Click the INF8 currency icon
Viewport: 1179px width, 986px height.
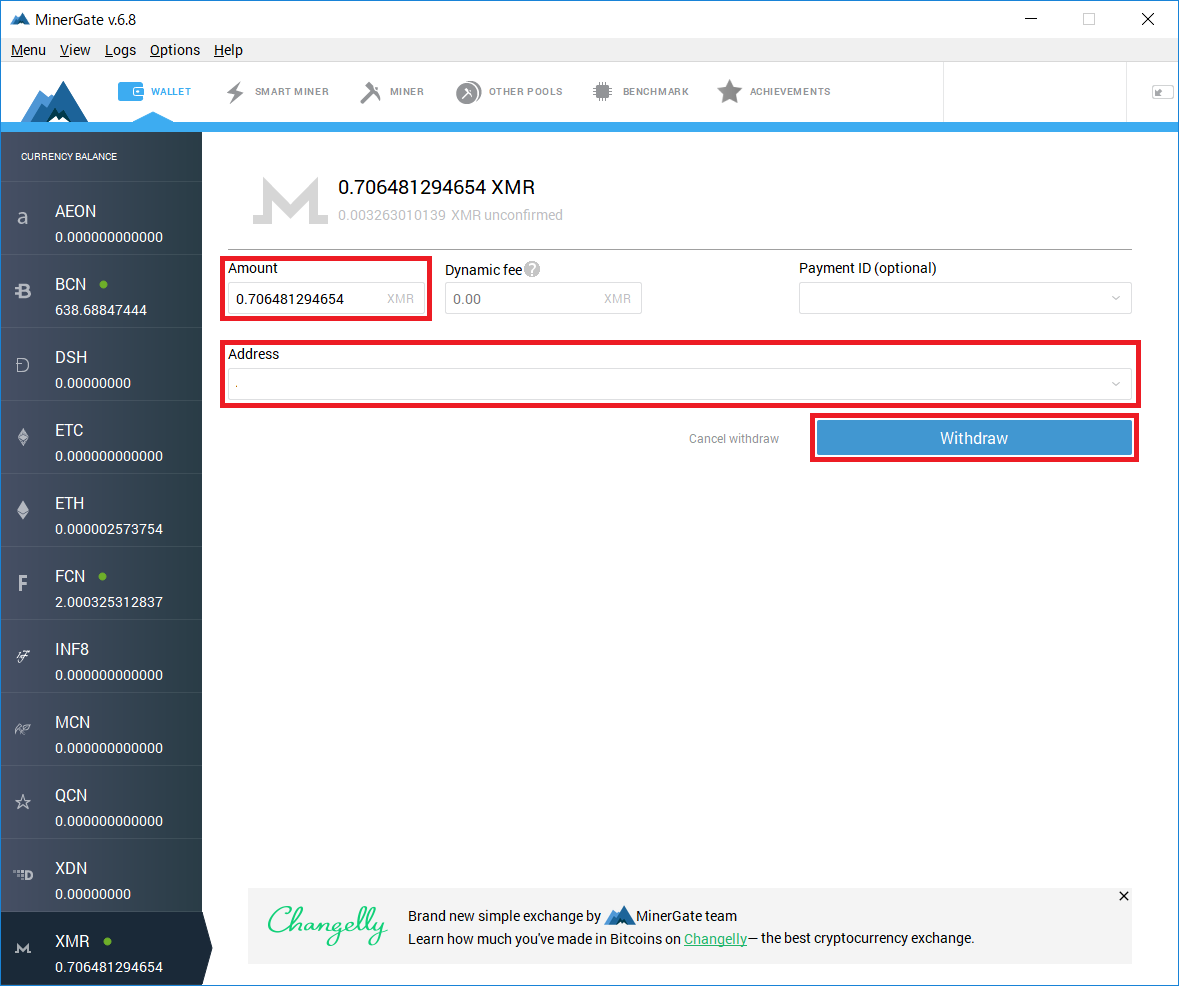23,656
